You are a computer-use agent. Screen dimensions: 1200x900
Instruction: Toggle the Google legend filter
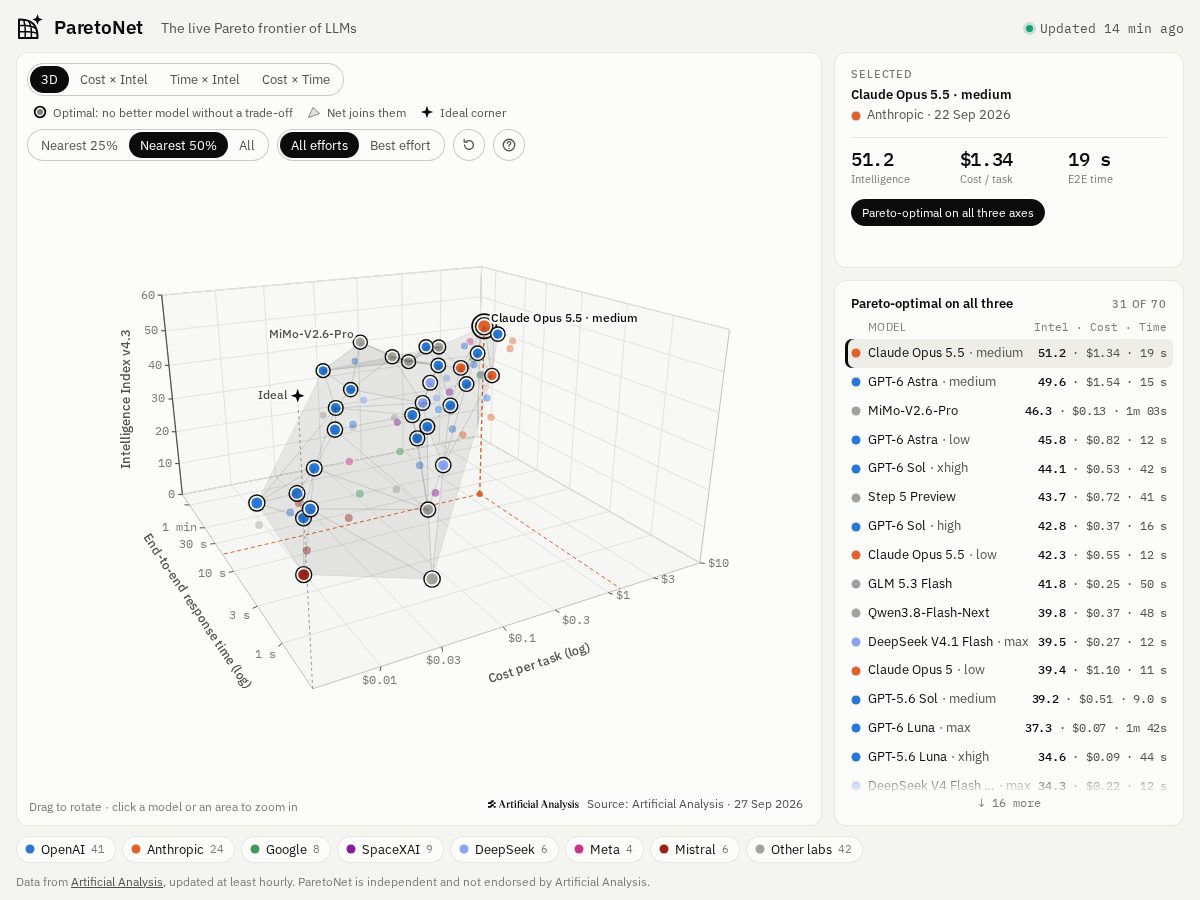point(285,850)
